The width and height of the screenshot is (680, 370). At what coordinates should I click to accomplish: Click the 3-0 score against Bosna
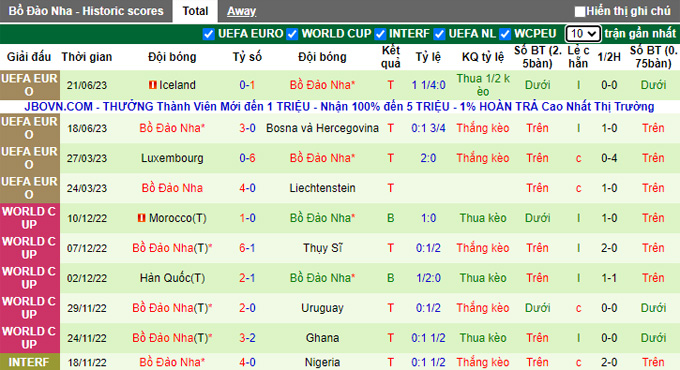(247, 128)
